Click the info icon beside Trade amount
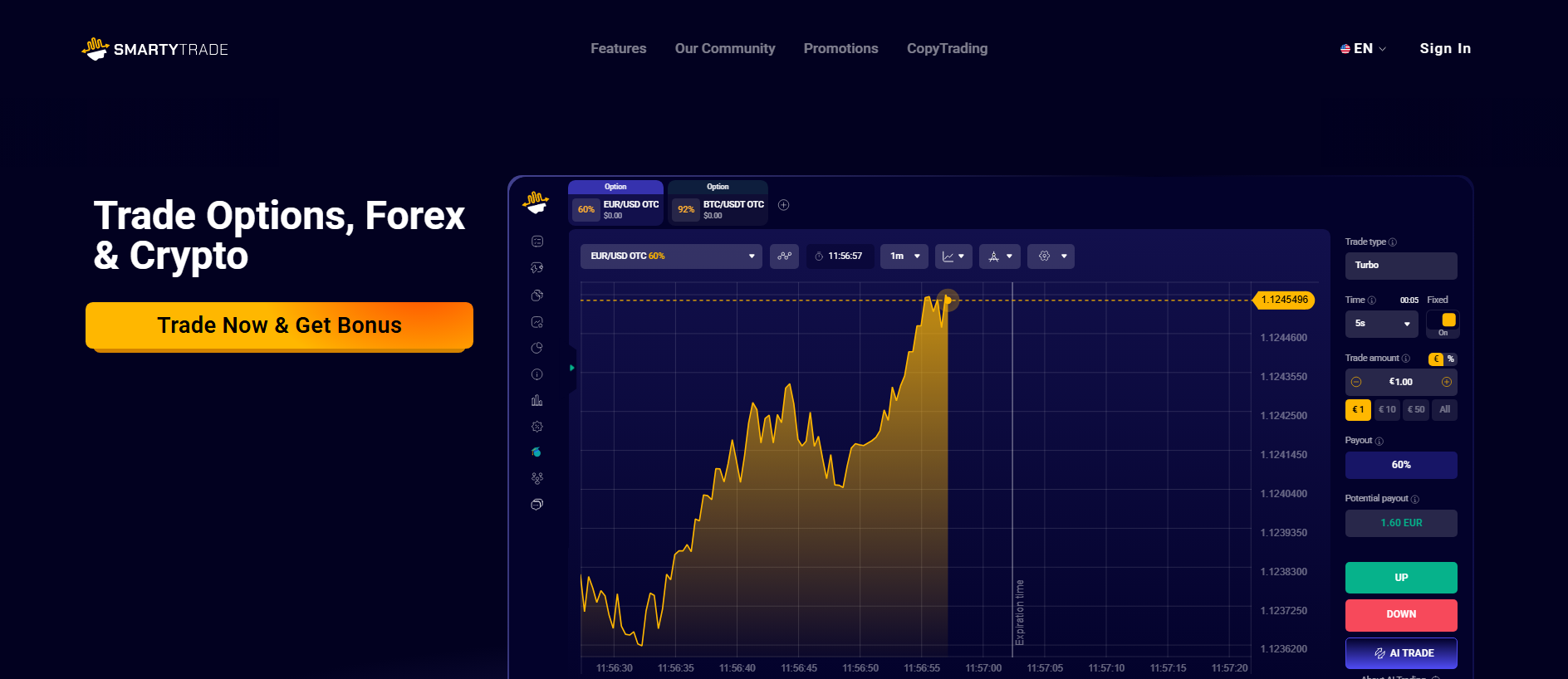Viewport: 1568px width, 679px height. tap(1406, 359)
